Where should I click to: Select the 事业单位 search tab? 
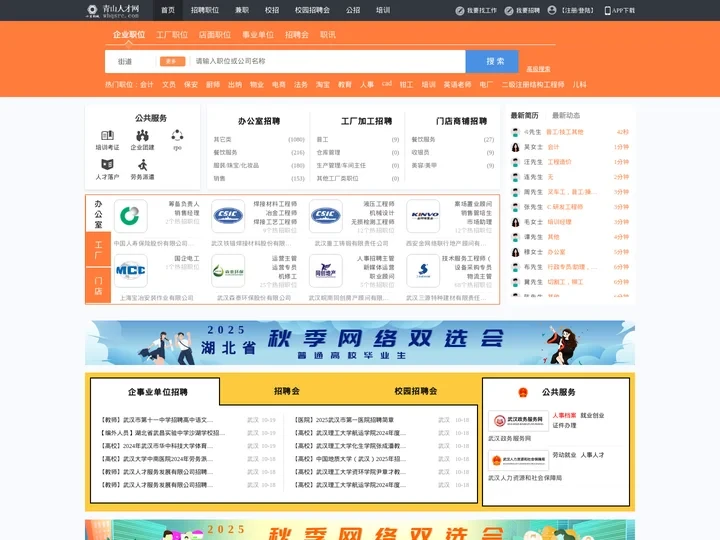258,35
